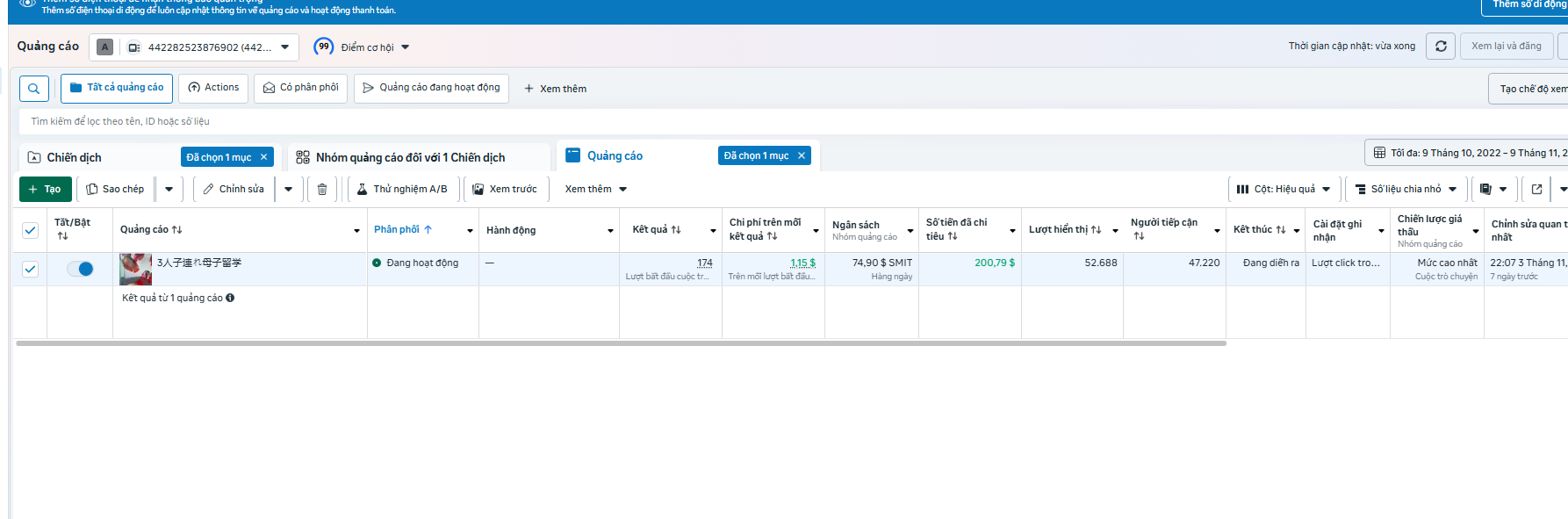Expand the Chỉnh sửa options arrow
This screenshot has width=1568, height=519.
(289, 190)
